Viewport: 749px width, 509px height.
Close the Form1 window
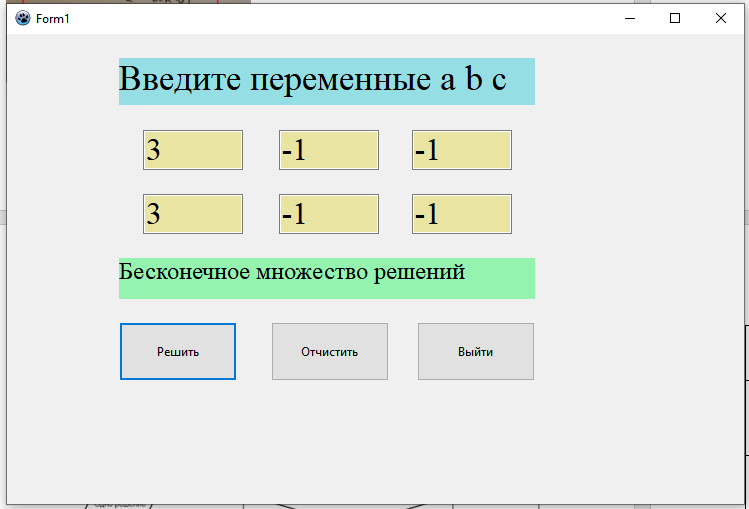coord(721,18)
